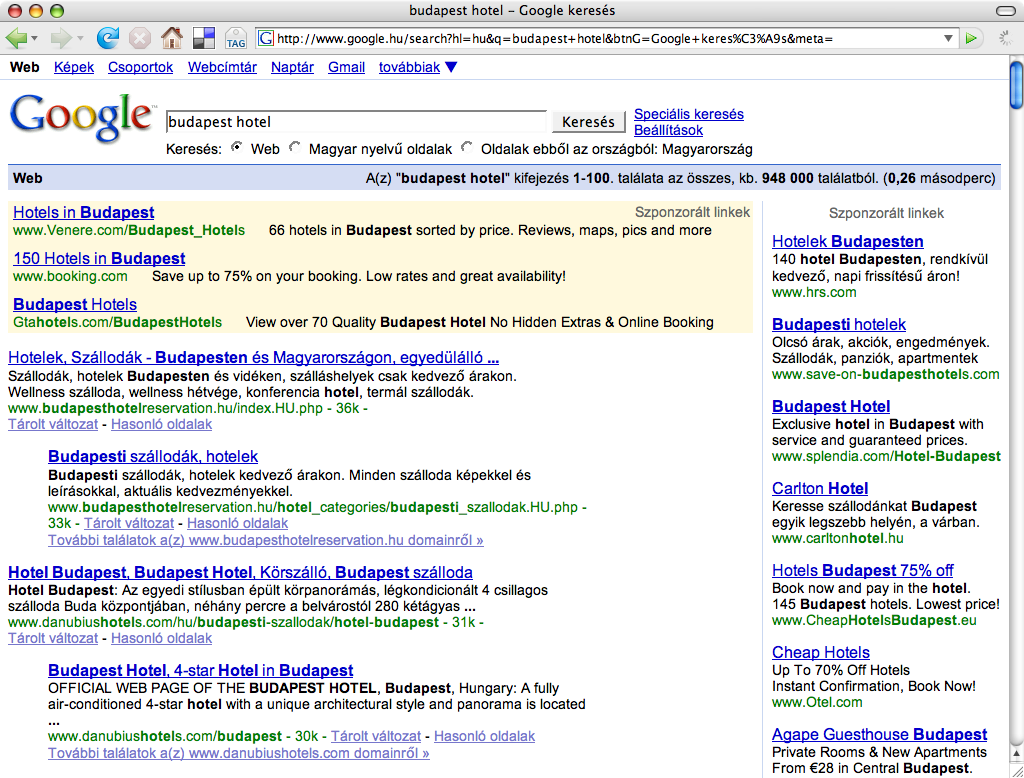The height and width of the screenshot is (778, 1024).
Task: Click the URL address field
Action: 607,39
